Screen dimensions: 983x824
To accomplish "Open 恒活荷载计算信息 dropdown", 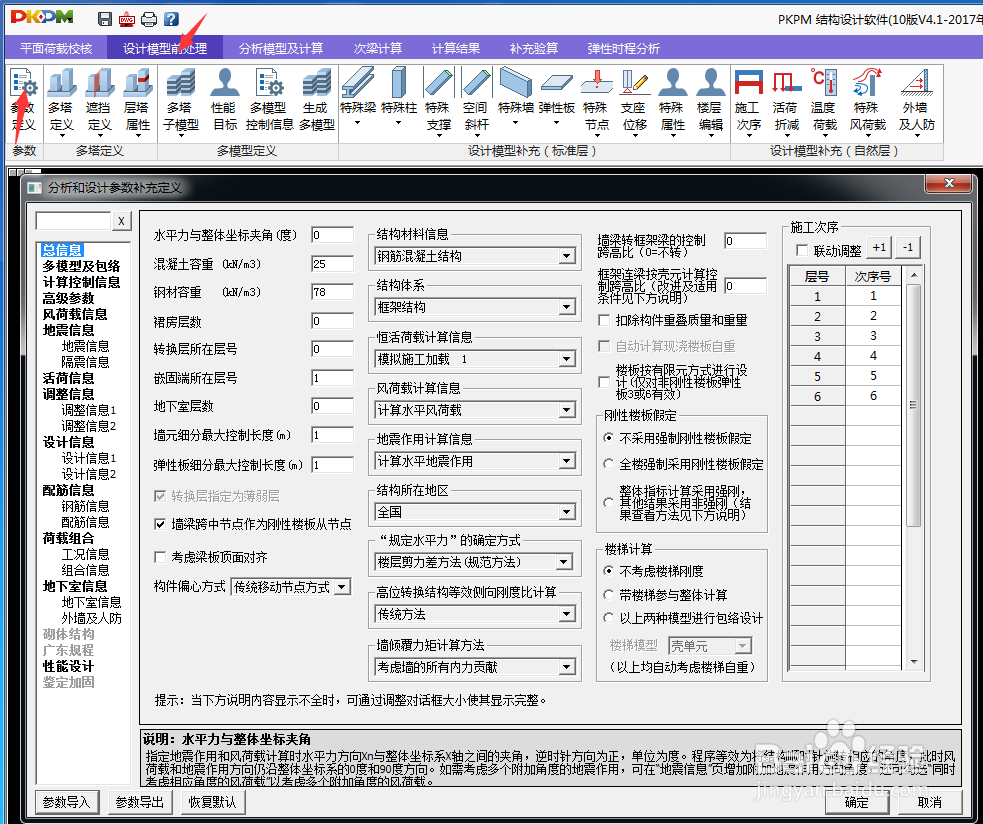I will point(475,359).
